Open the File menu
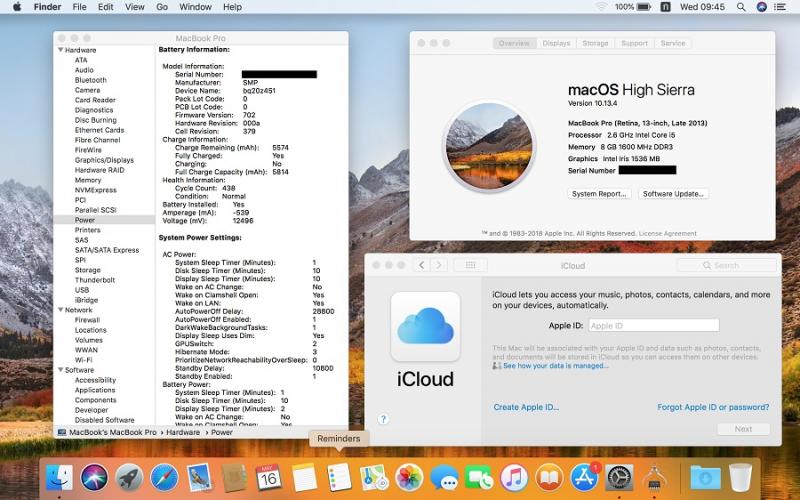This screenshot has width=800, height=500. (80, 7)
